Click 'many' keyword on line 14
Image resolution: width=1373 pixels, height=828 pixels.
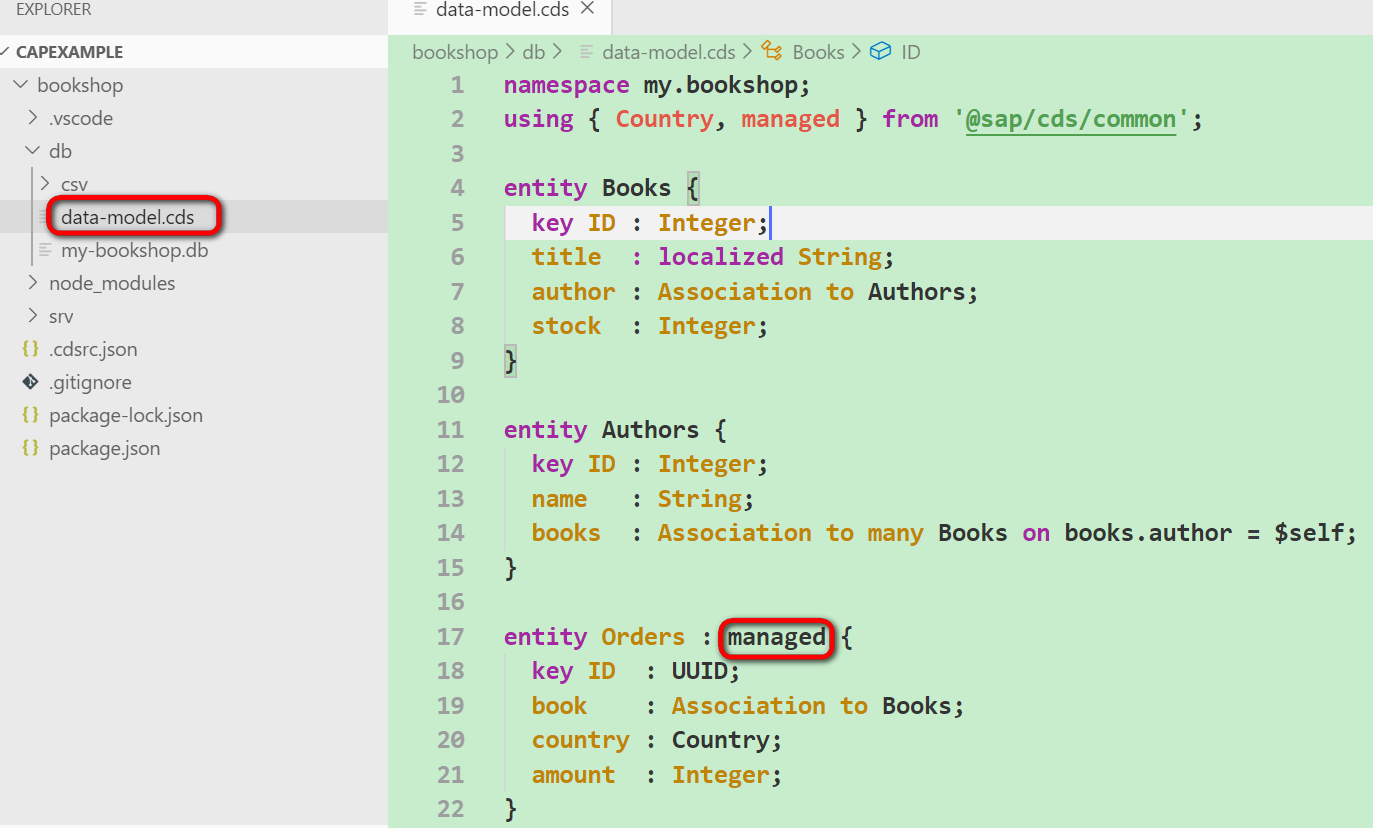(895, 533)
